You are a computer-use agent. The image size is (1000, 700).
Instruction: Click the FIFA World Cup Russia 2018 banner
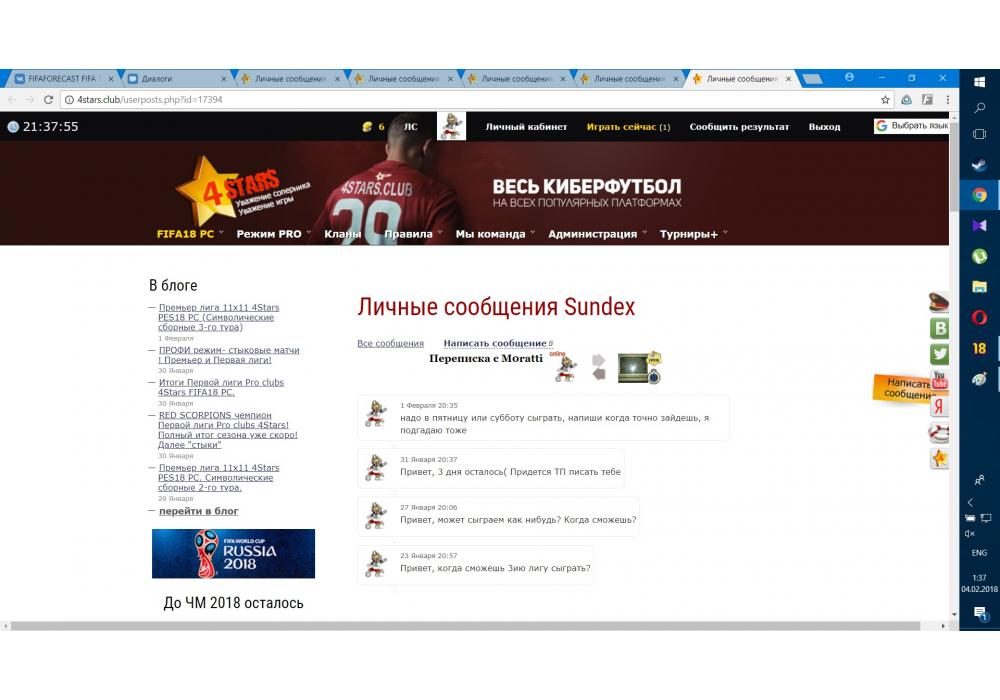pos(233,553)
